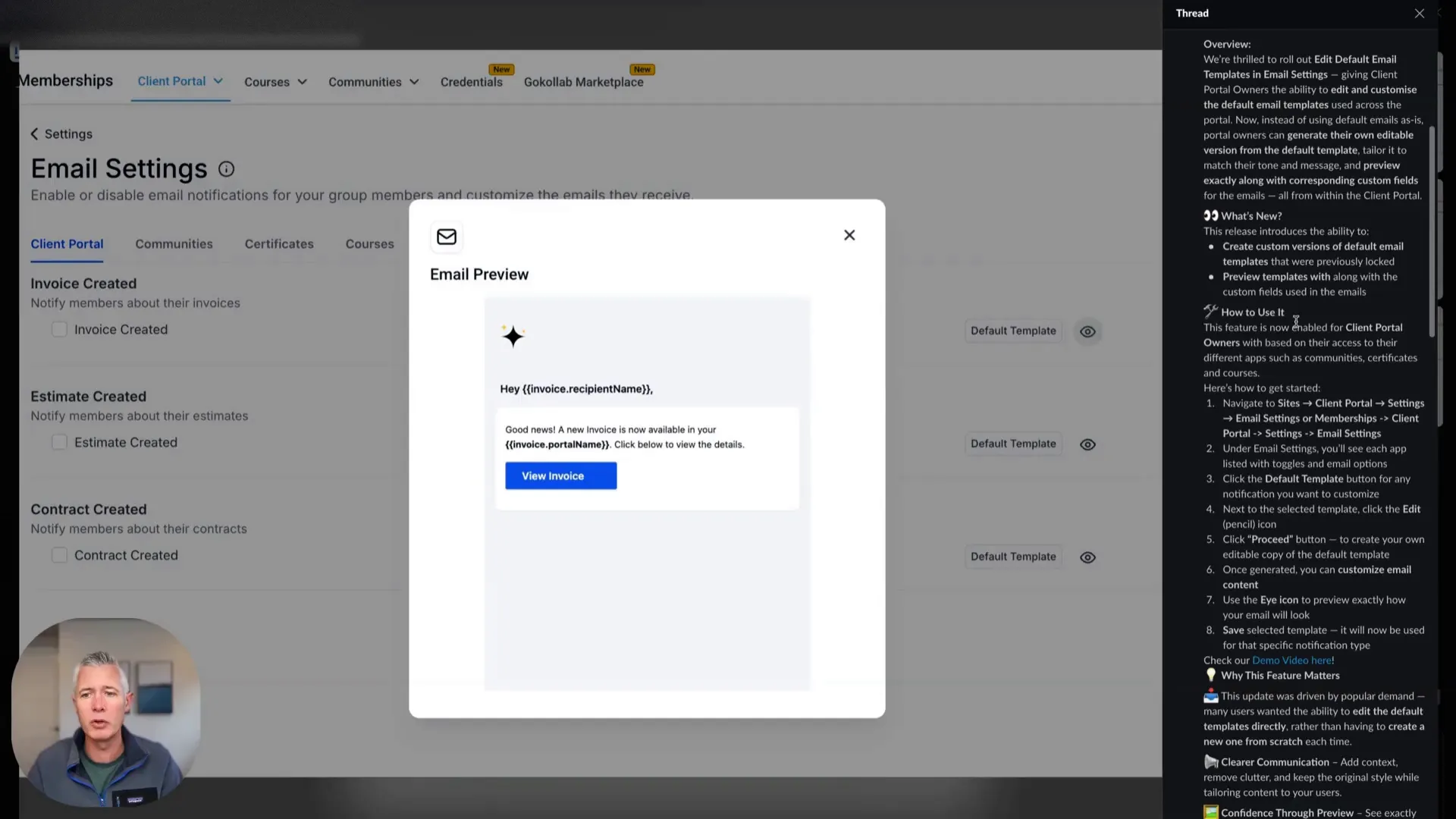Viewport: 1456px width, 819px height.
Task: Click the New badge above Credentials
Action: click(x=501, y=69)
